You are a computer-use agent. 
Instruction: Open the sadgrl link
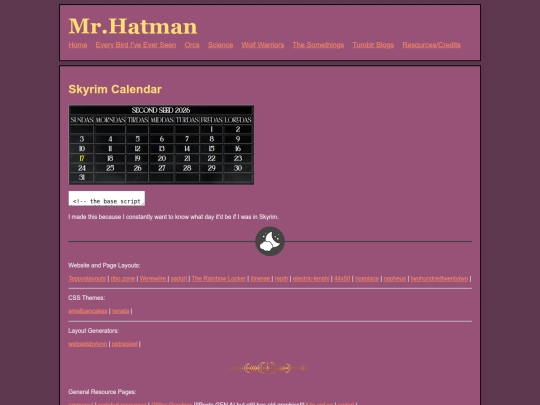(x=179, y=279)
